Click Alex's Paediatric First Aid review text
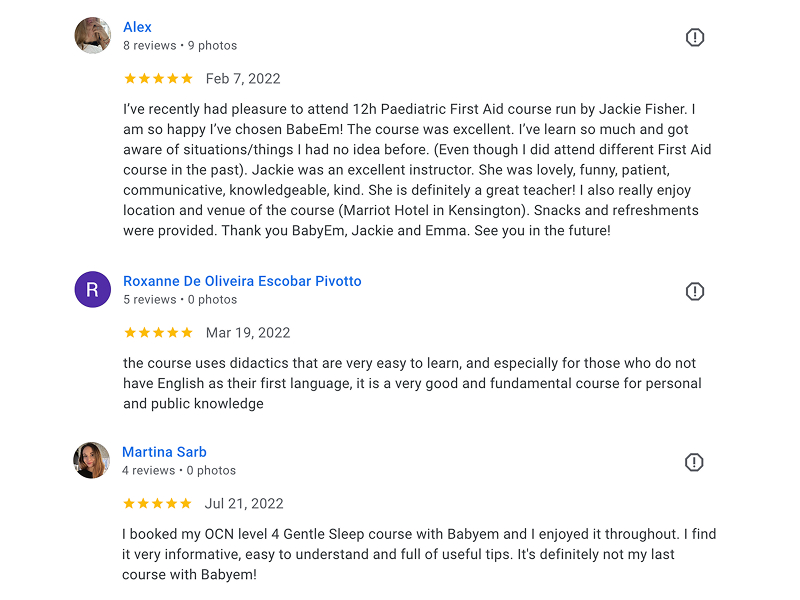Screen dimensions: 800x600 [x=417, y=170]
